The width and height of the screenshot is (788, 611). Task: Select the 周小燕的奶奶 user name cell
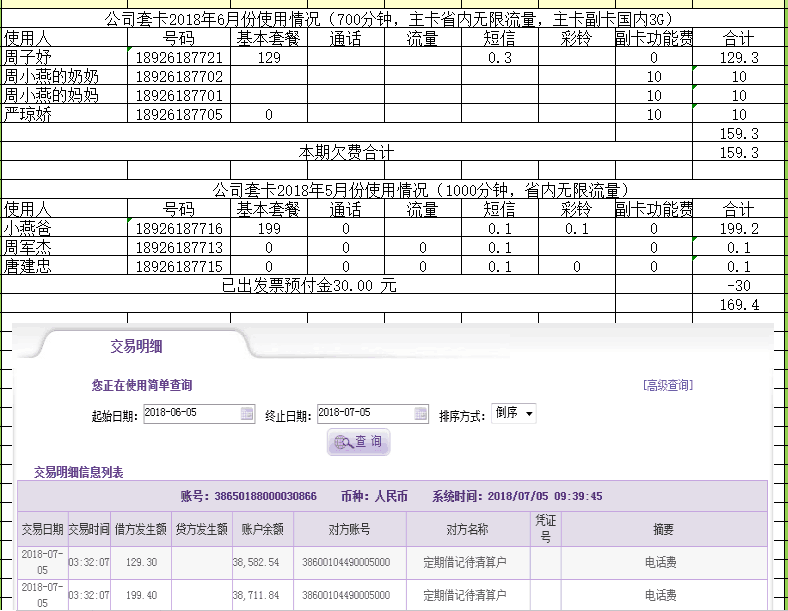pyautogui.click(x=65, y=77)
